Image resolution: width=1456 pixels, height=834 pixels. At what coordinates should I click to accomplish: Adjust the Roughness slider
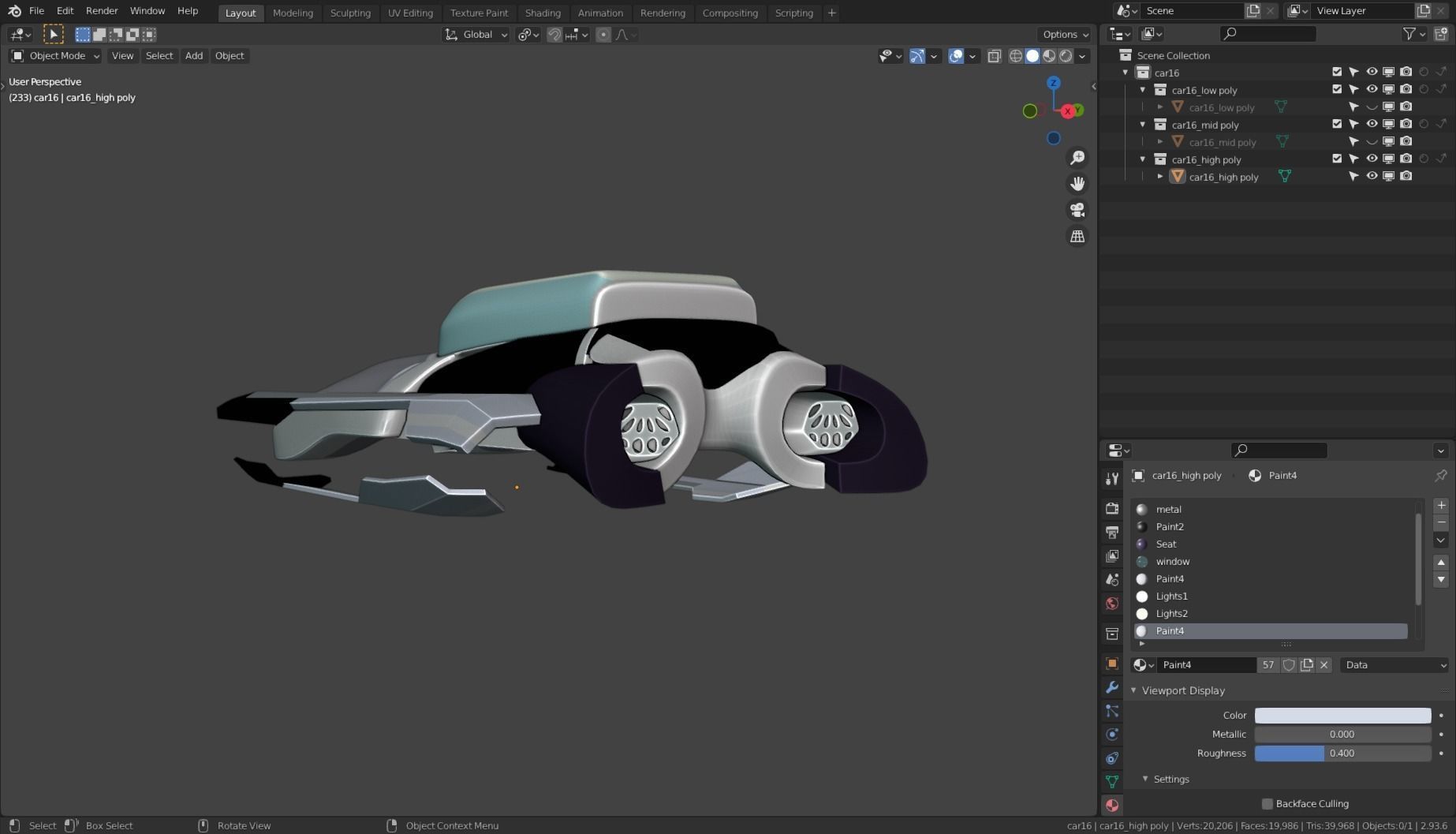[x=1342, y=754]
